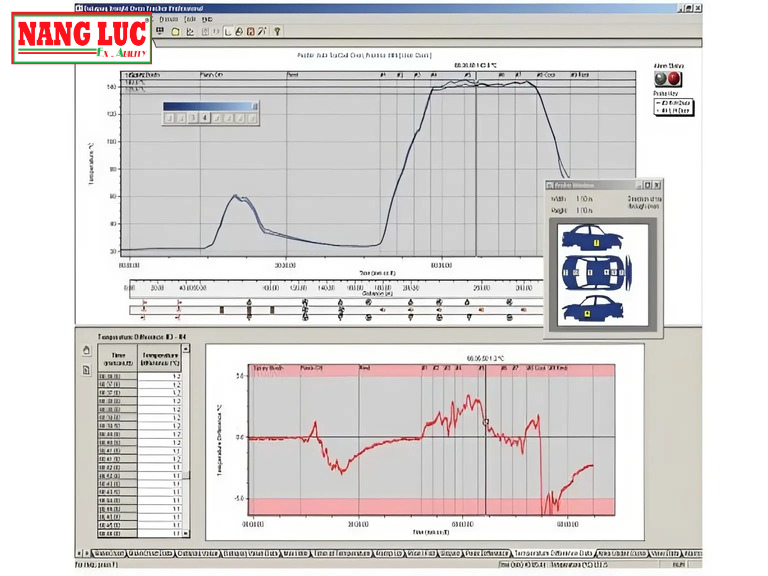Toggle probe button 7 in floating toolbar

point(238,118)
